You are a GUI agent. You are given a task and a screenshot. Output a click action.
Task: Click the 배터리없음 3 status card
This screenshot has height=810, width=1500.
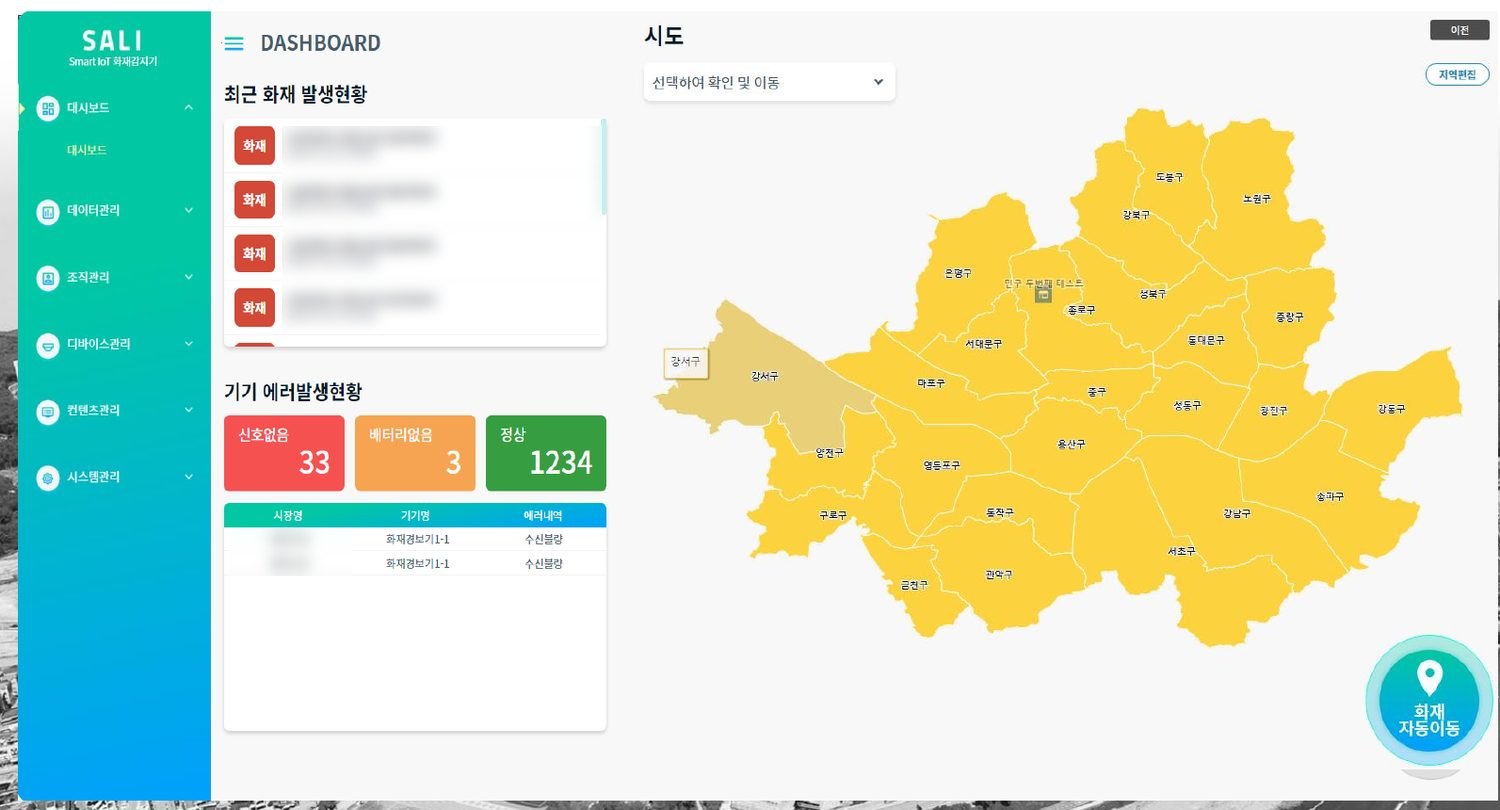pyautogui.click(x=415, y=453)
